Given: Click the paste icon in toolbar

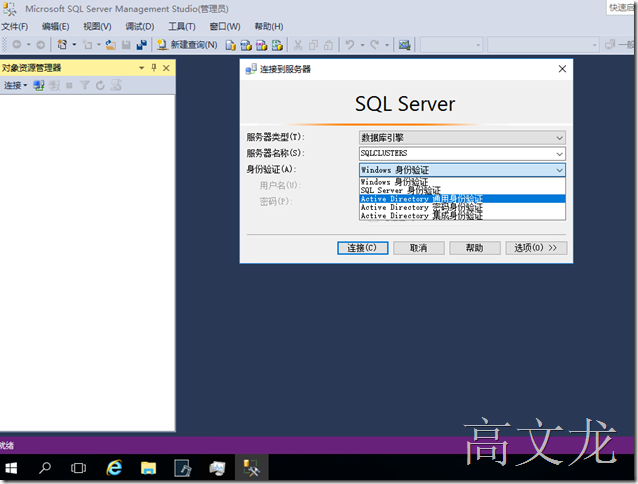Looking at the screenshot, I should [328, 45].
